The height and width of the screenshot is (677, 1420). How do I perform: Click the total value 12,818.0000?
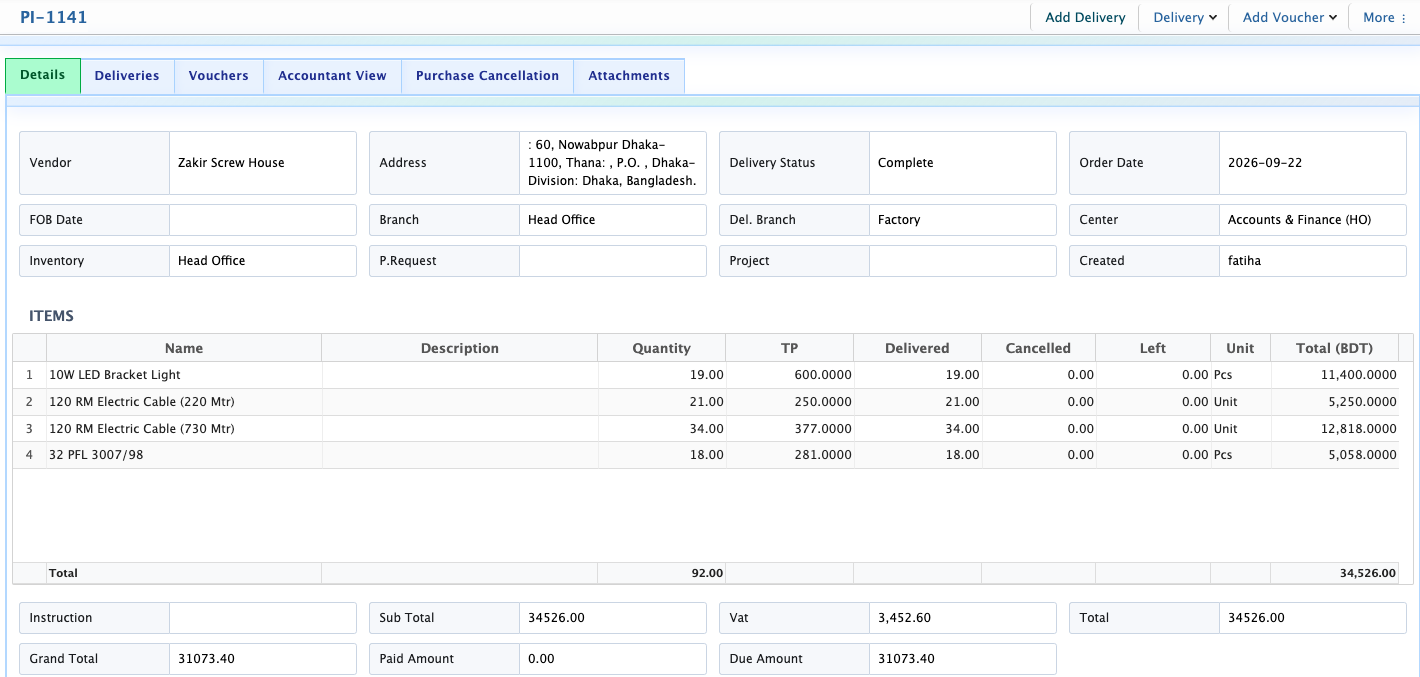1358,429
